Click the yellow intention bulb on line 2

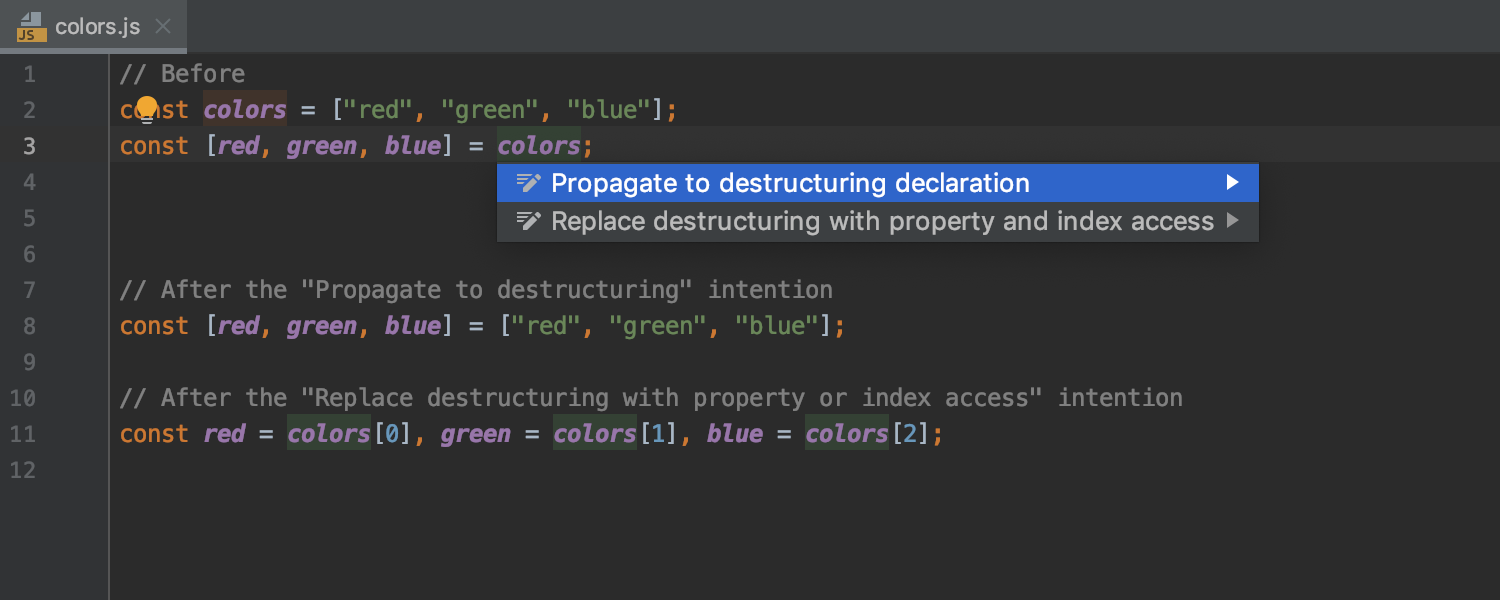click(x=148, y=105)
